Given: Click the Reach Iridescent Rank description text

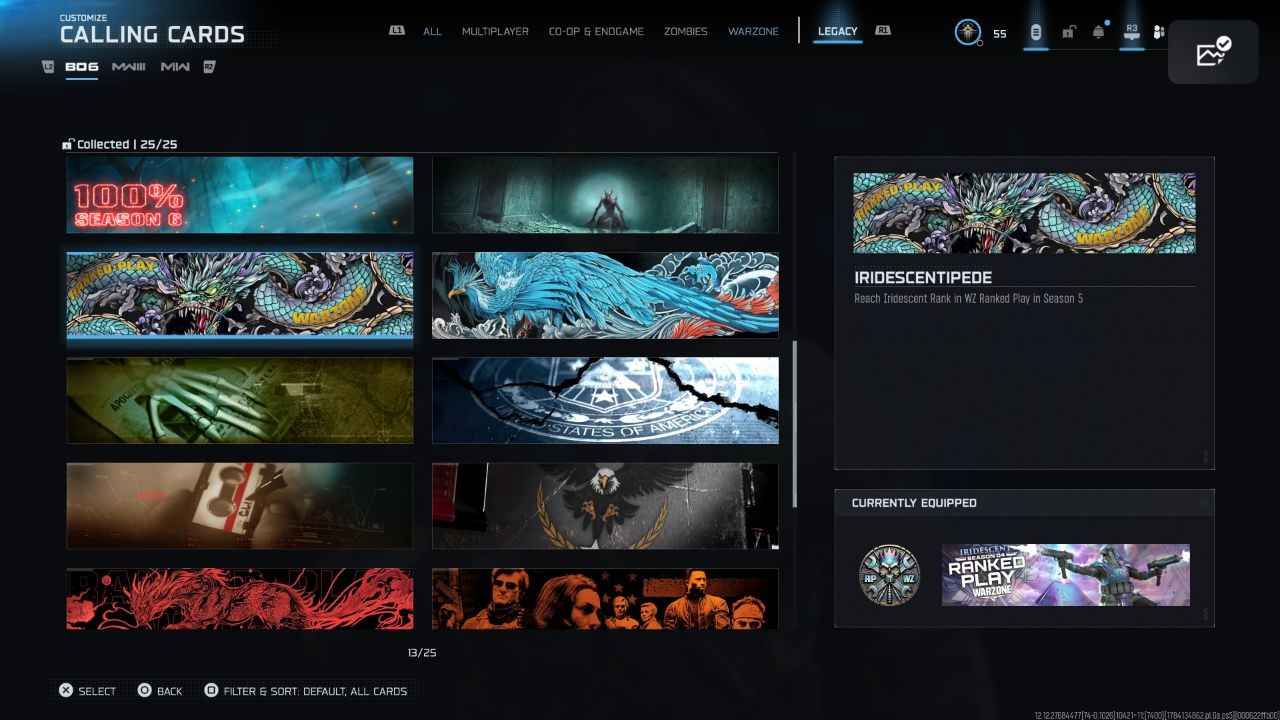Looking at the screenshot, I should click(969, 298).
